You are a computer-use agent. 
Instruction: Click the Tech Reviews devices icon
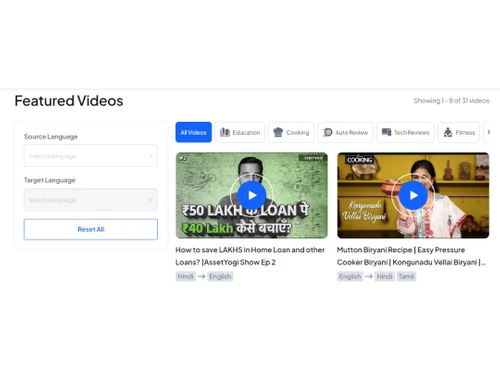pos(386,132)
